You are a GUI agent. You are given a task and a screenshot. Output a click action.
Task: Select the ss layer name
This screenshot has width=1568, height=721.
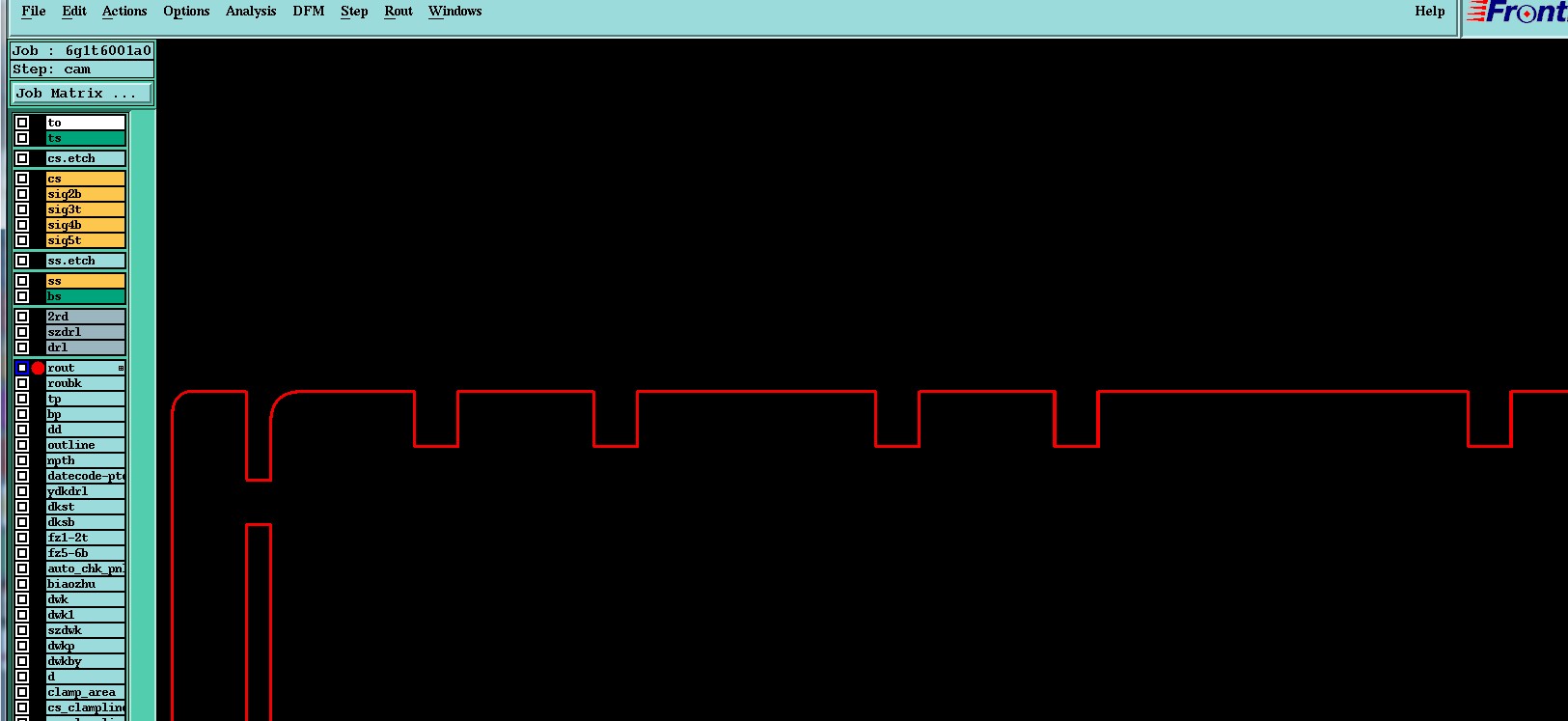86,281
